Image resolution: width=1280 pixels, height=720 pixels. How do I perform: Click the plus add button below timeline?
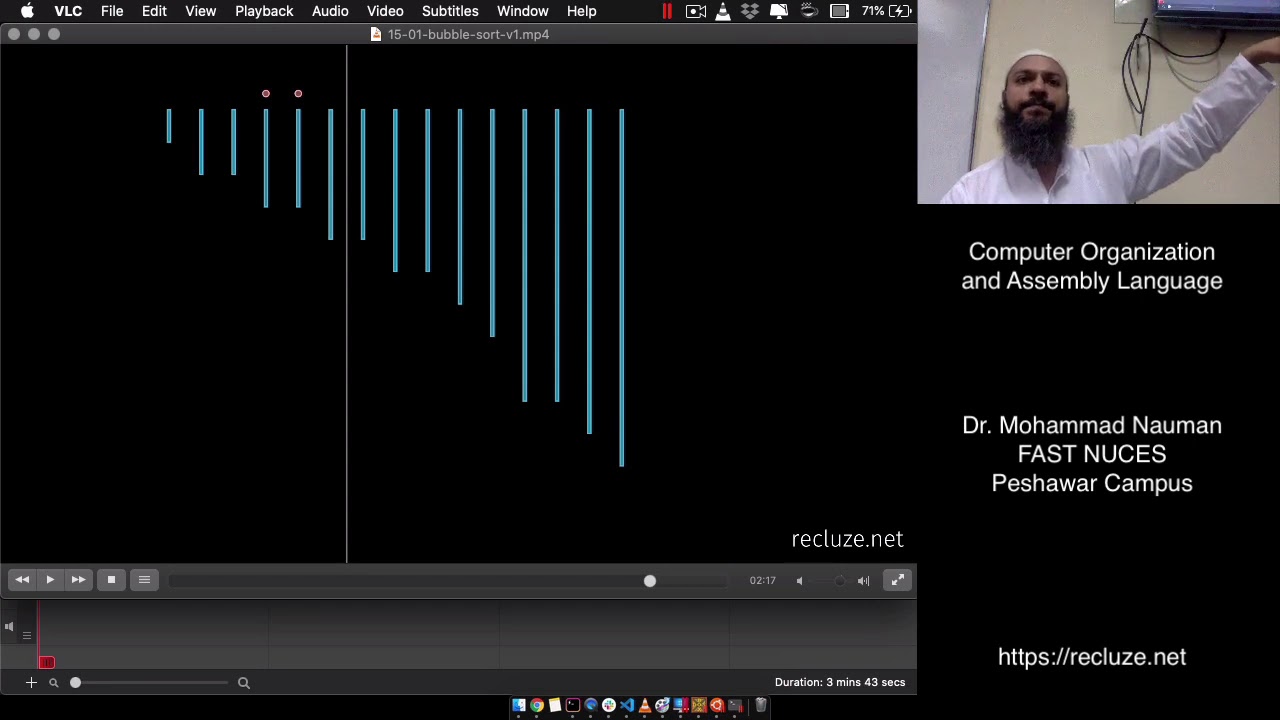point(31,682)
